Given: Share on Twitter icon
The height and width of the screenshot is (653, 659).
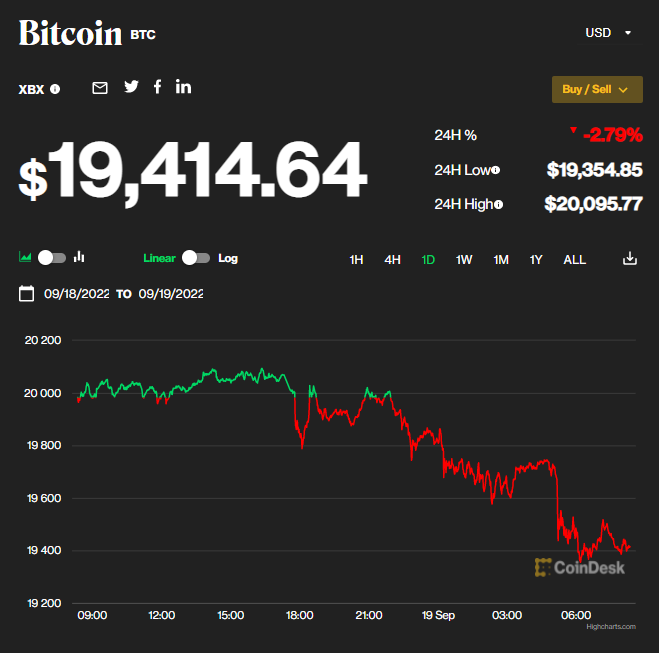Looking at the screenshot, I should 131,87.
